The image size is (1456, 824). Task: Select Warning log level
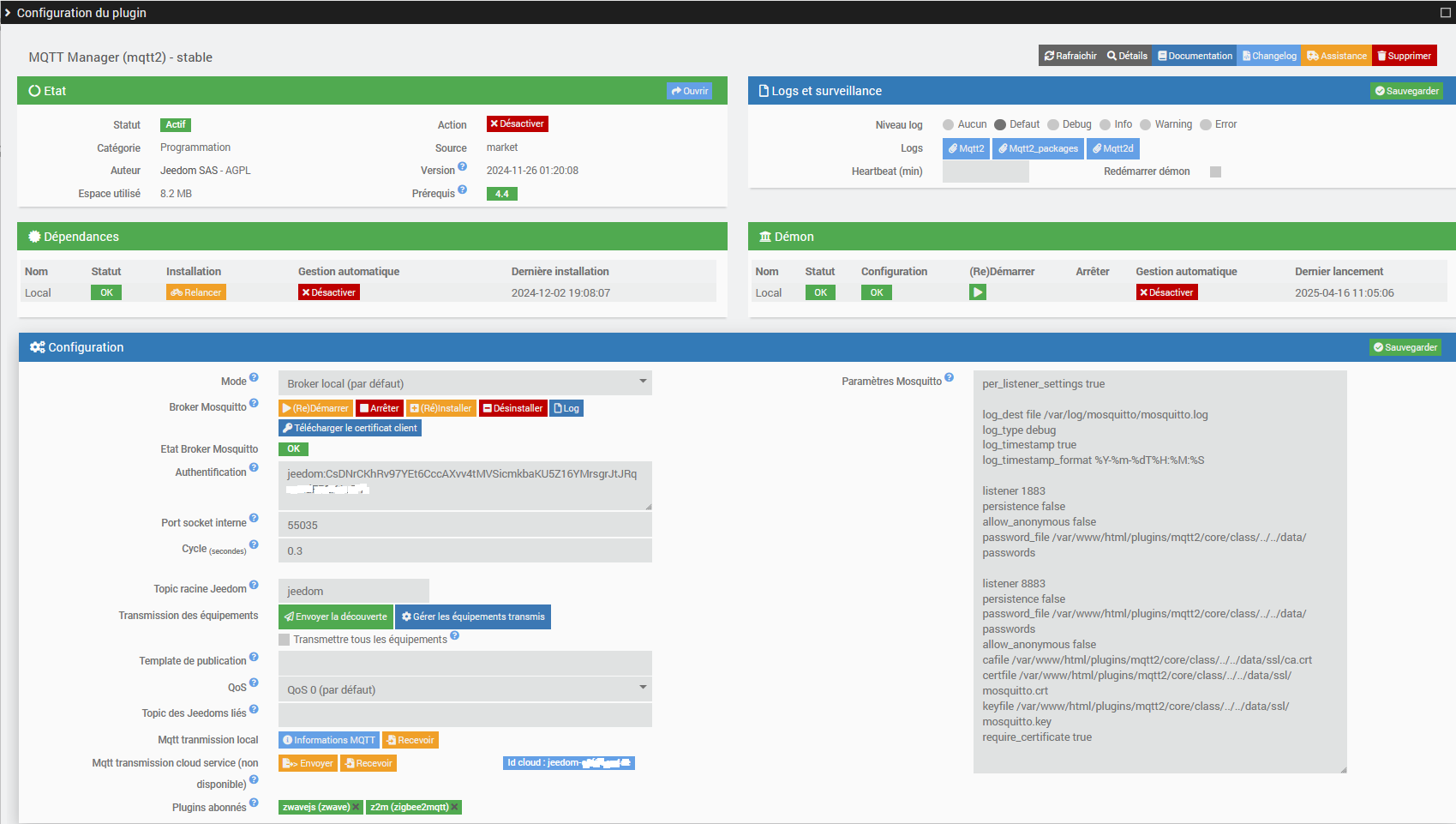[x=1146, y=124]
